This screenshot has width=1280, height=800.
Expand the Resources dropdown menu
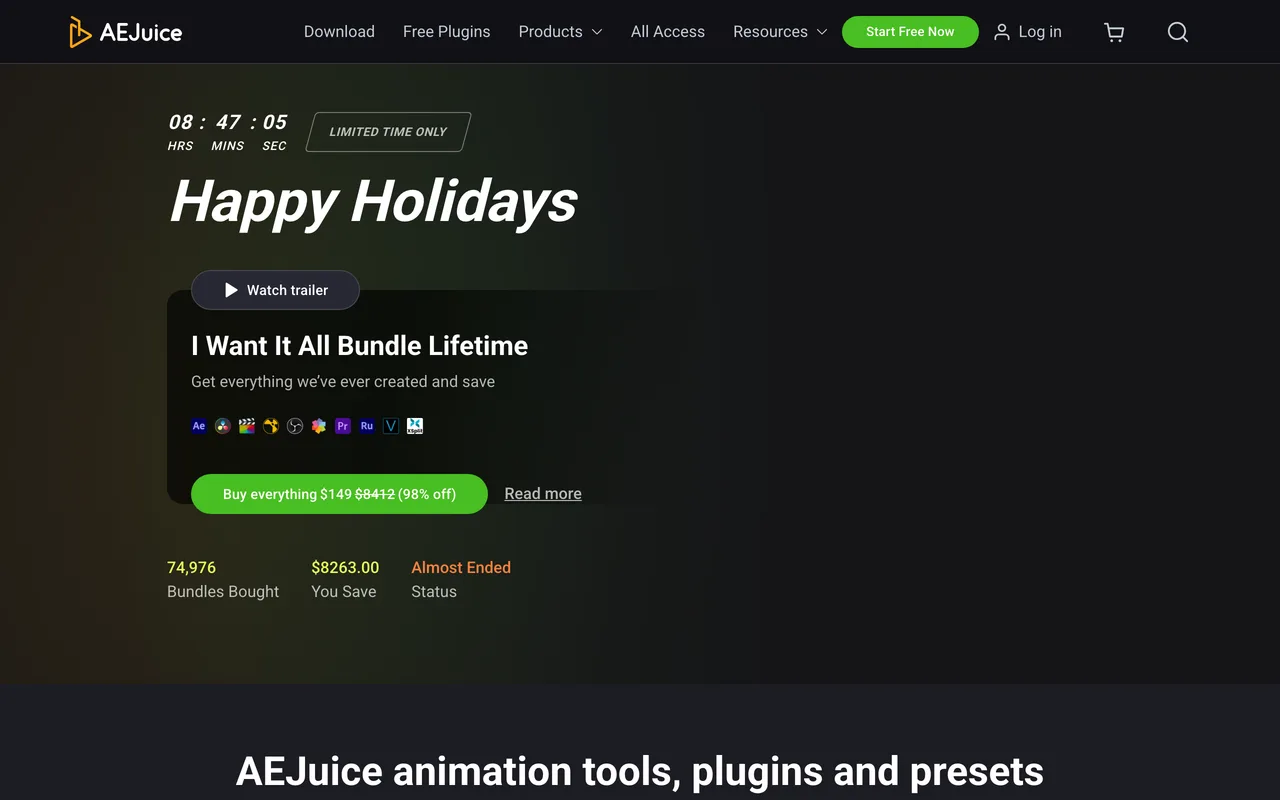click(780, 32)
